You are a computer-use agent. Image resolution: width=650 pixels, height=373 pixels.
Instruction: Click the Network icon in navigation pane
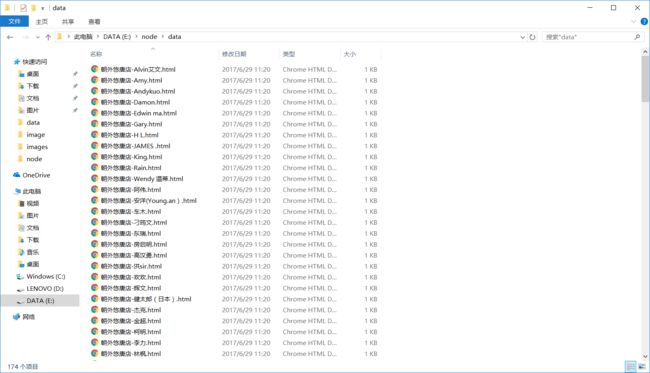[x=17, y=317]
